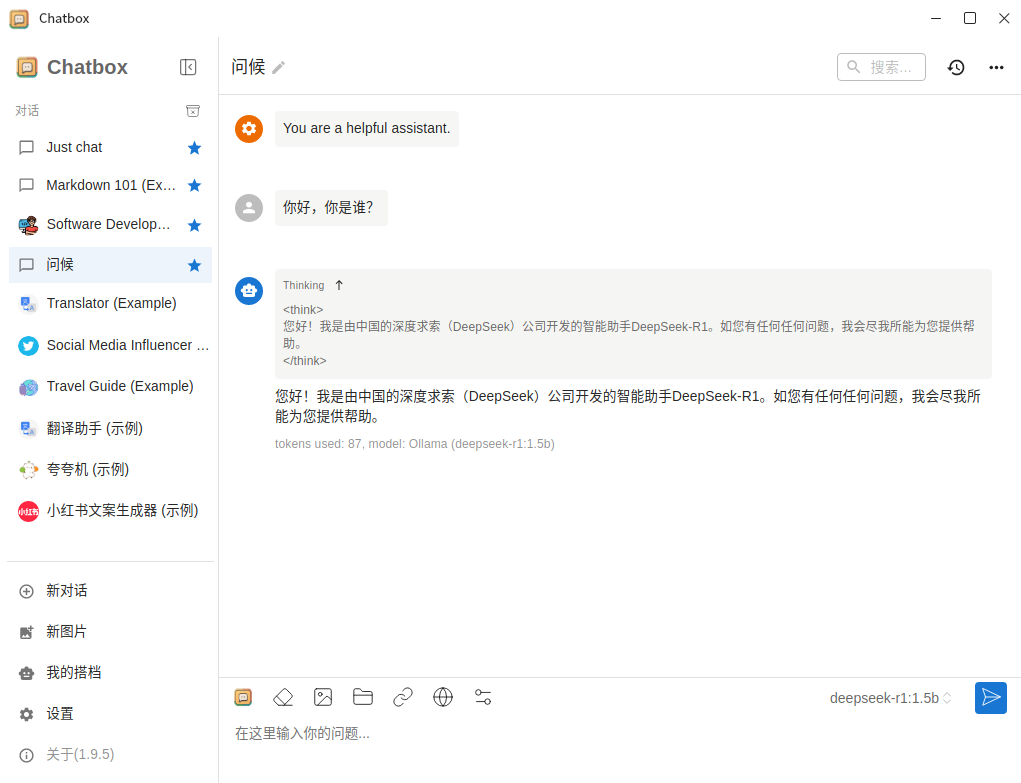Toggle the star on Just chat conversation

194,147
